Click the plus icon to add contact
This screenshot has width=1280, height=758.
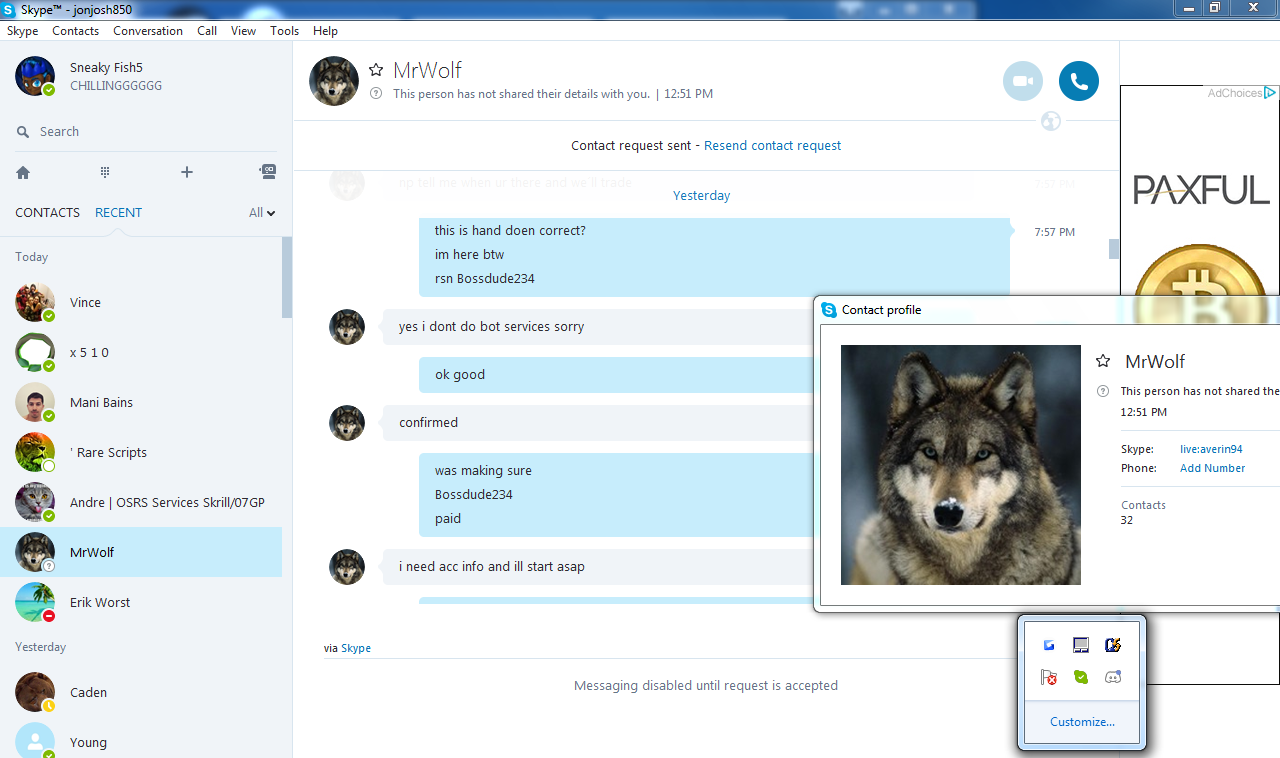[186, 172]
